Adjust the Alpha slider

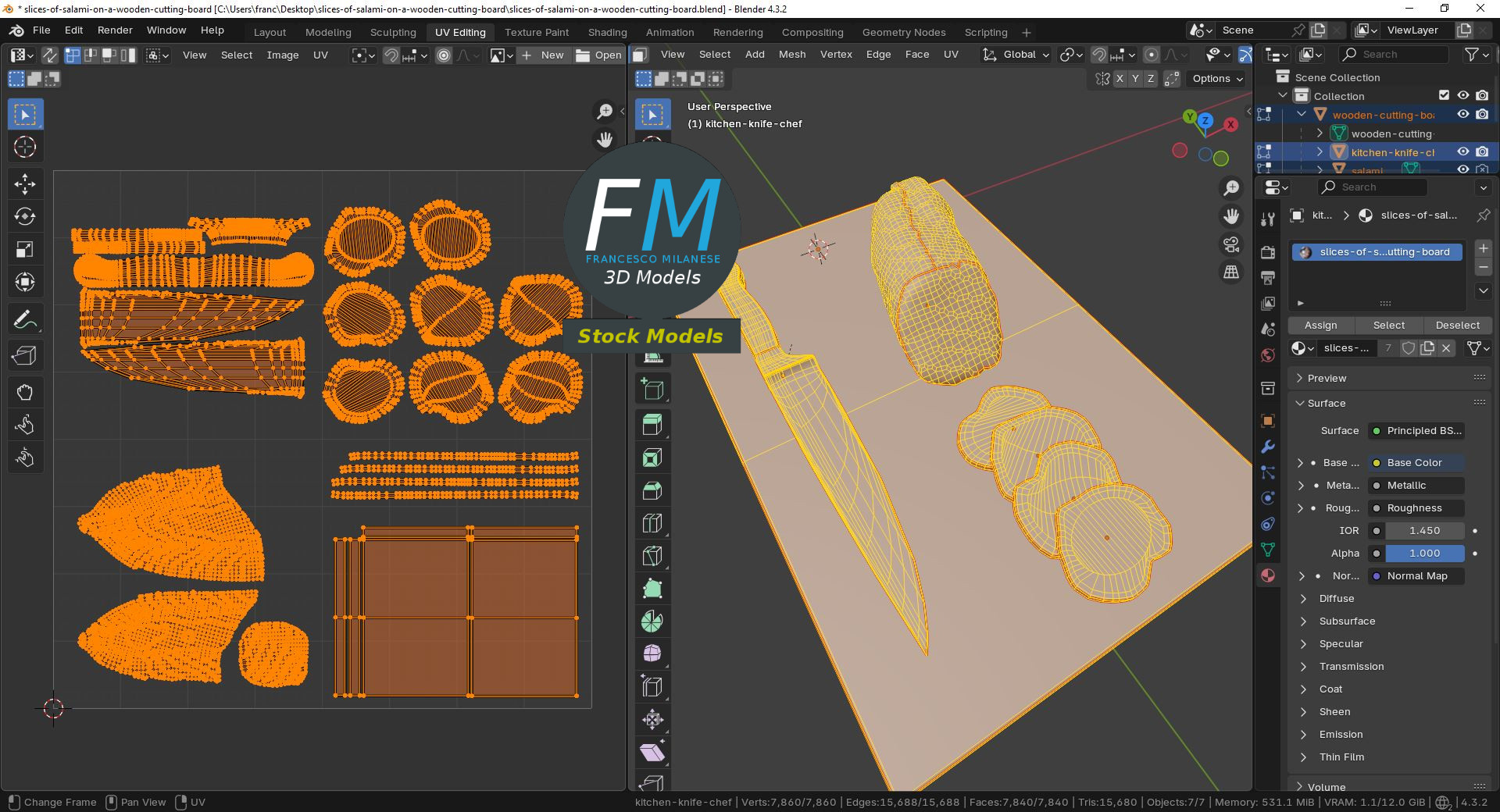pyautogui.click(x=1425, y=554)
